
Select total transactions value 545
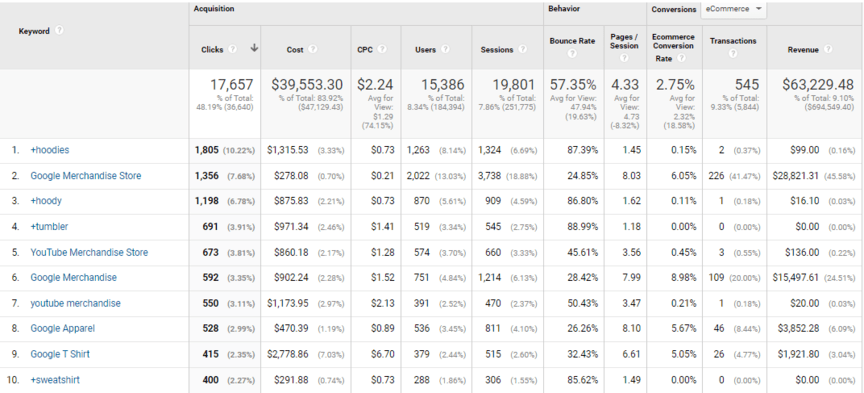click(x=747, y=85)
